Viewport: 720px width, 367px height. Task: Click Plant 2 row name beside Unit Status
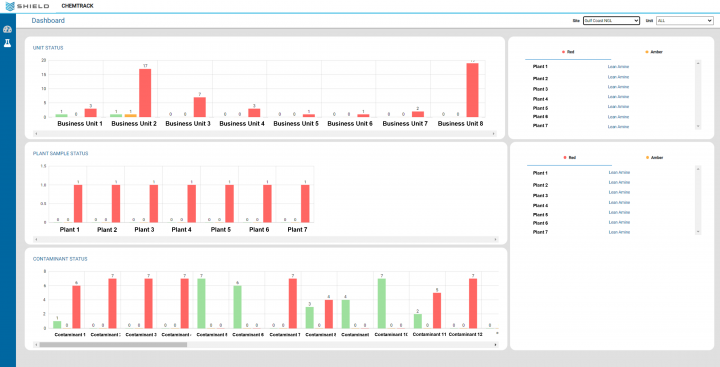(x=540, y=79)
